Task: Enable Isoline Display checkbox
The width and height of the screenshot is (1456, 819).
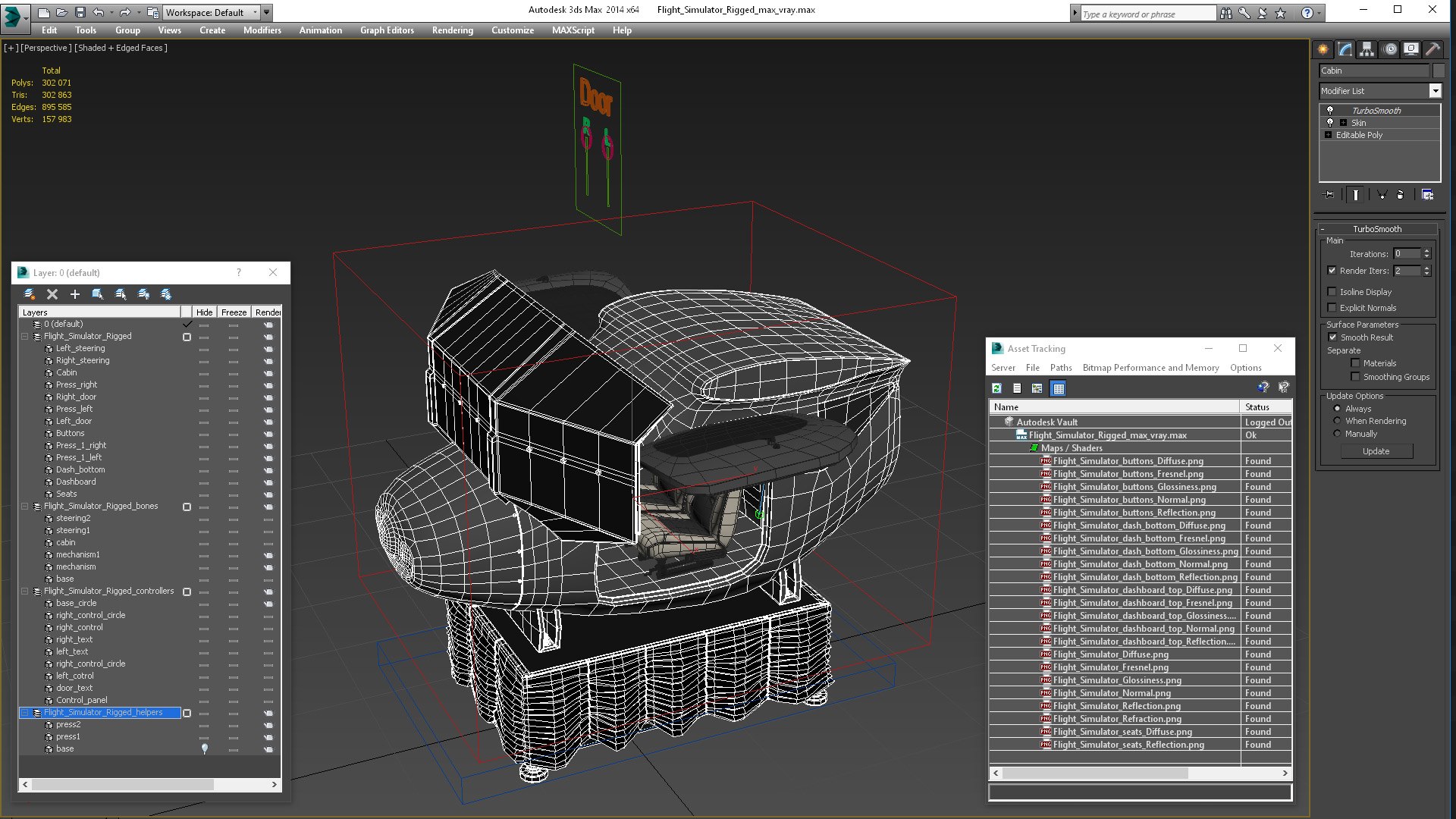Action: (1332, 292)
